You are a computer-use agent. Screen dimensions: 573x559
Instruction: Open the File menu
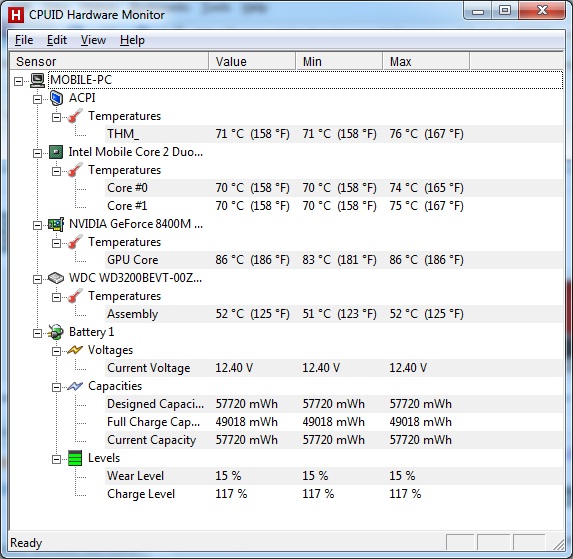tap(24, 40)
